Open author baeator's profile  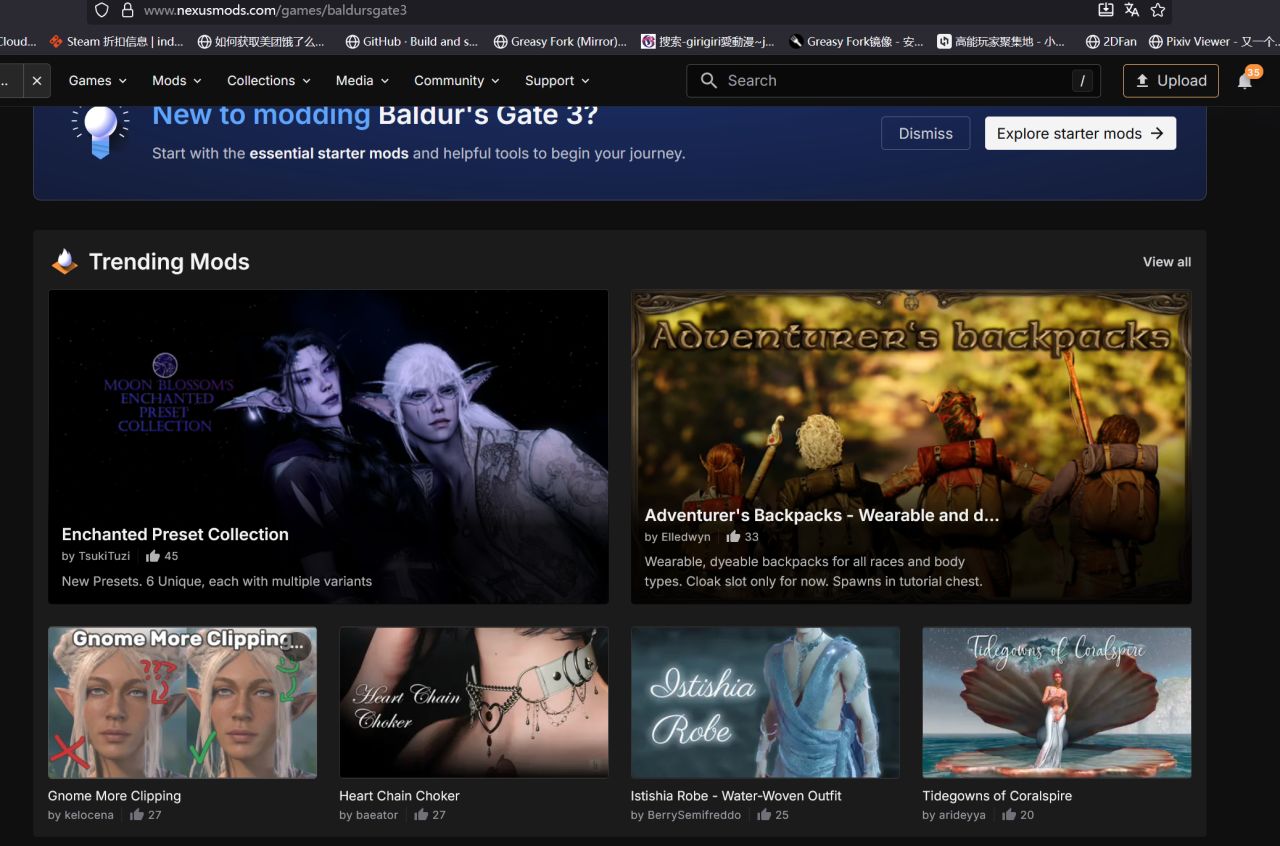coord(377,815)
